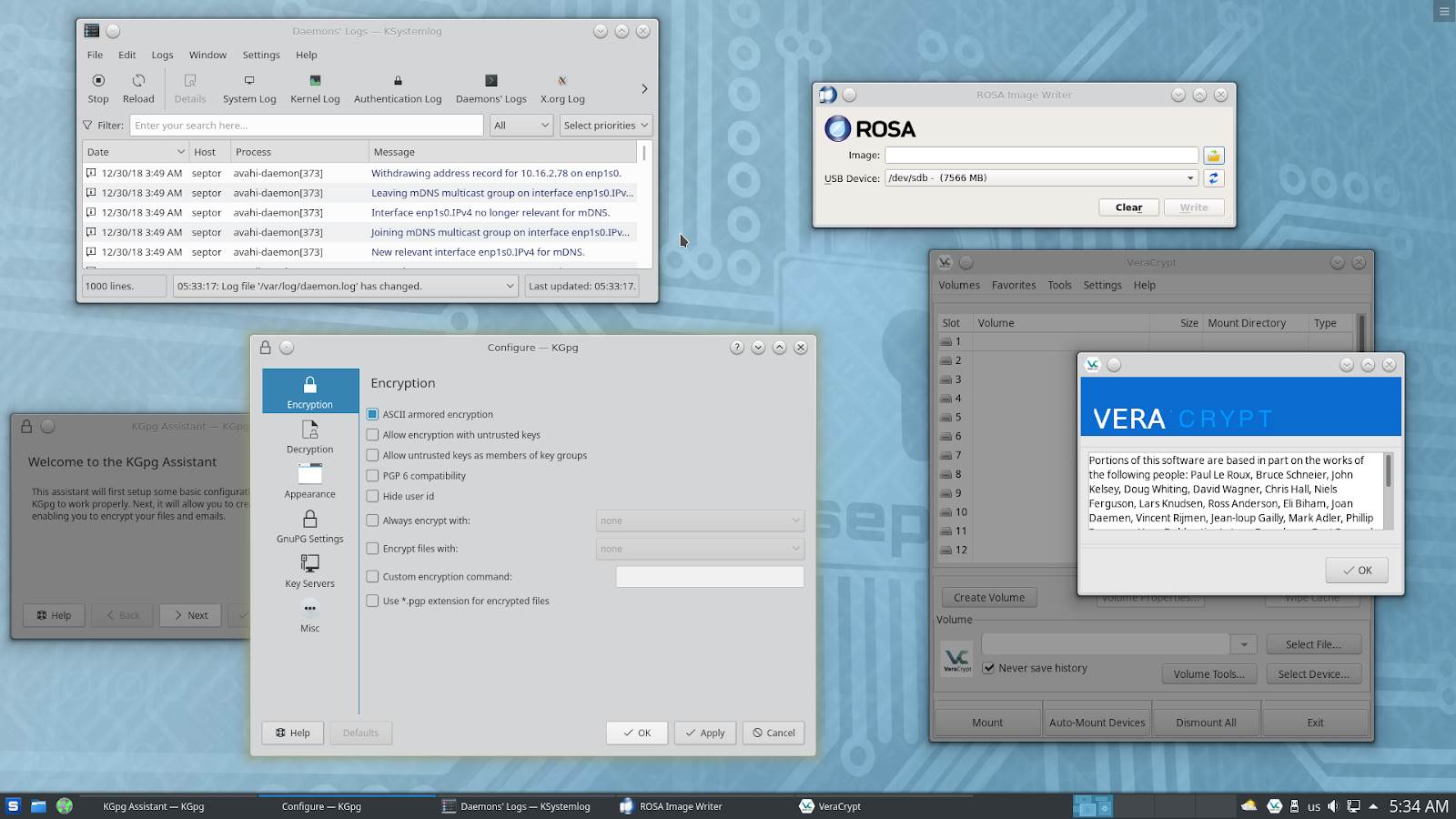The width and height of the screenshot is (1456, 819).
Task: Disable ASCII armored encryption checkbox
Action: click(x=372, y=414)
